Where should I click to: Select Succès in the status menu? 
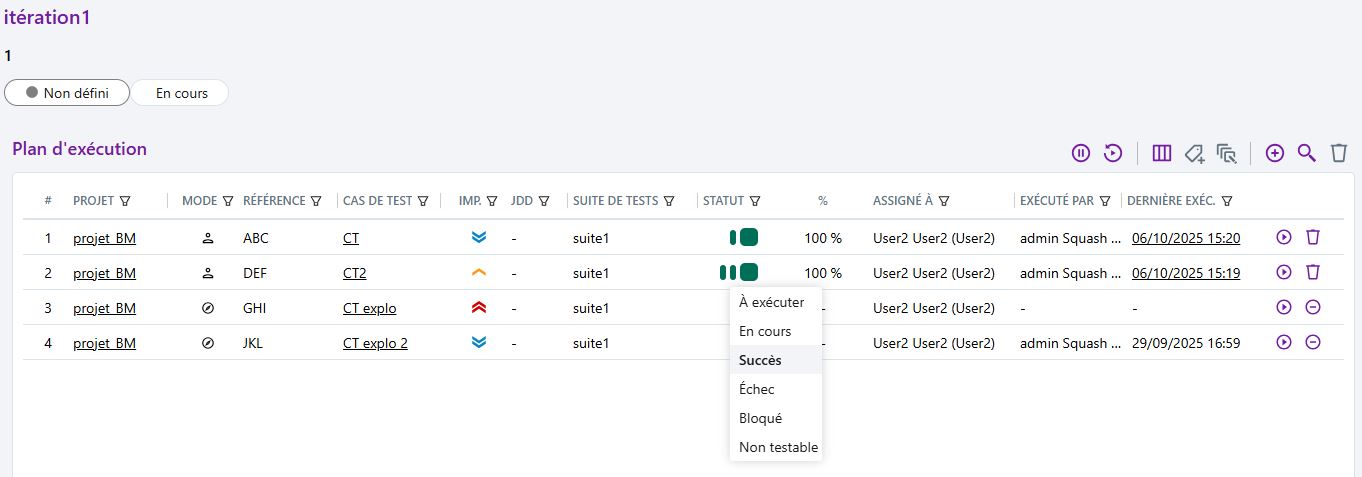[x=760, y=360]
